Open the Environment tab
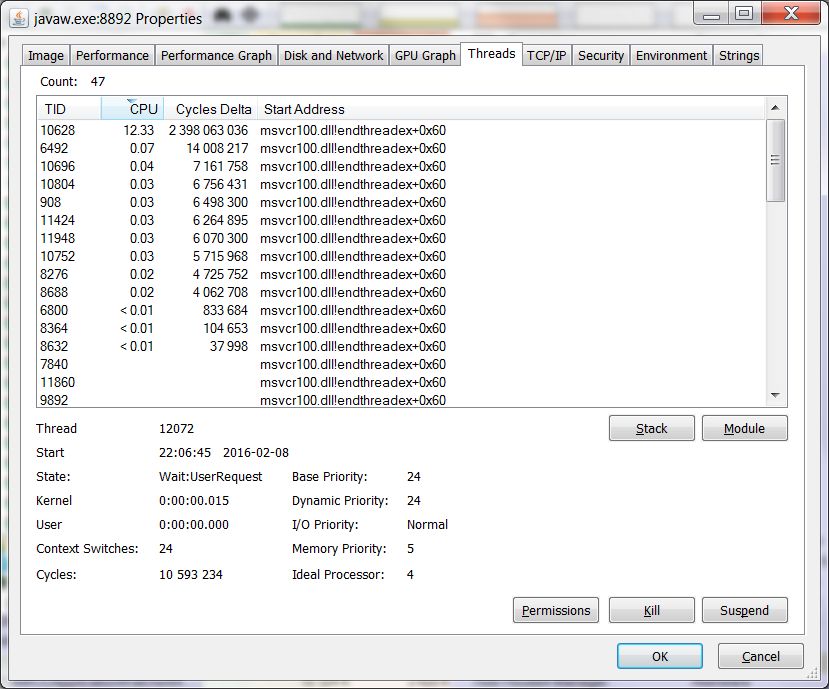 pyautogui.click(x=671, y=56)
